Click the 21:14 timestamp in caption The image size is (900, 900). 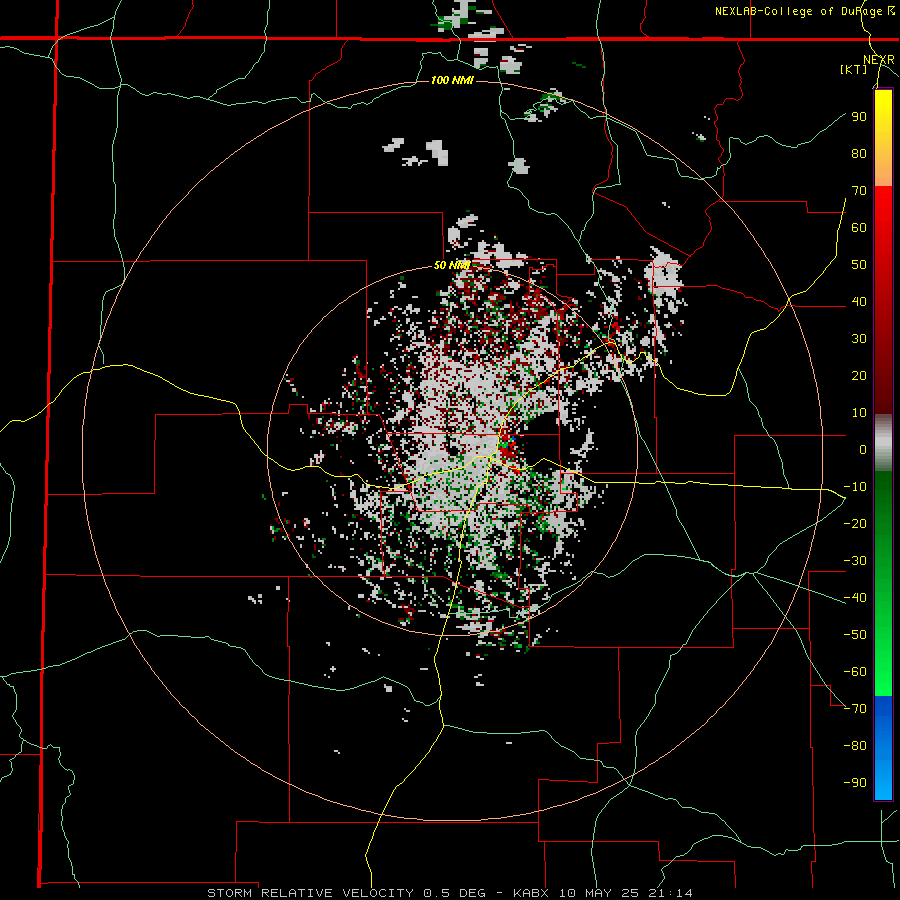click(671, 893)
